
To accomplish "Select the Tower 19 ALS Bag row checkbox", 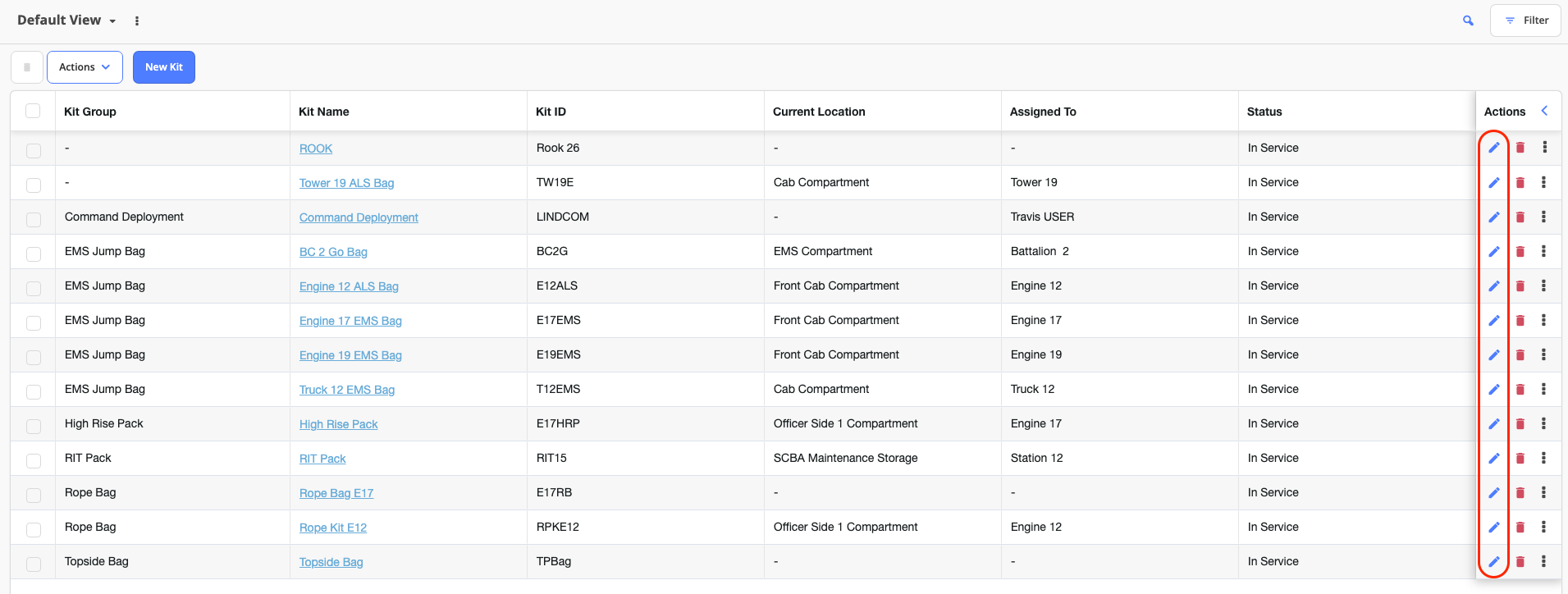I will tap(34, 185).
